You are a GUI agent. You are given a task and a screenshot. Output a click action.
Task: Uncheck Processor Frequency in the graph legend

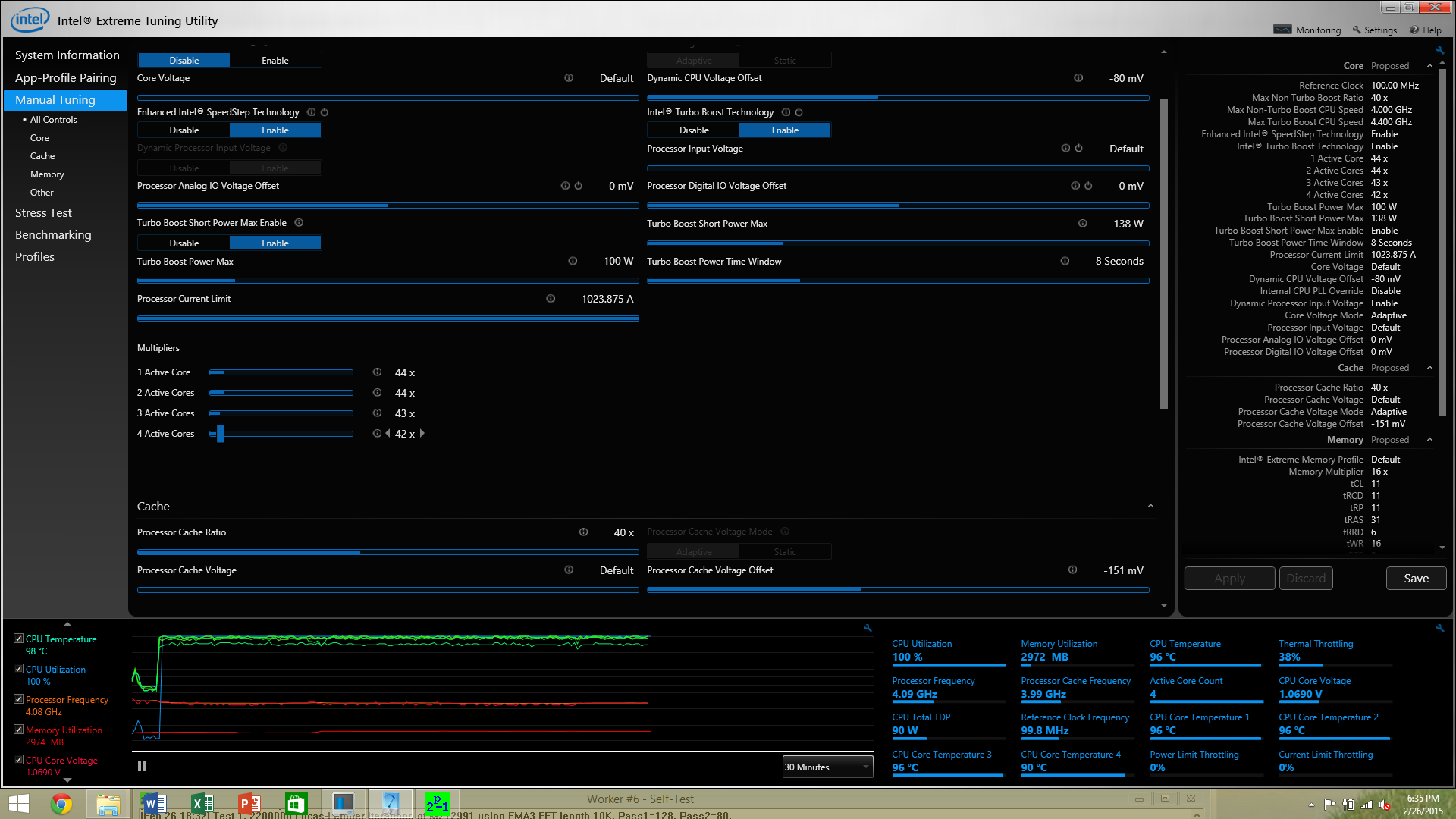click(x=18, y=699)
